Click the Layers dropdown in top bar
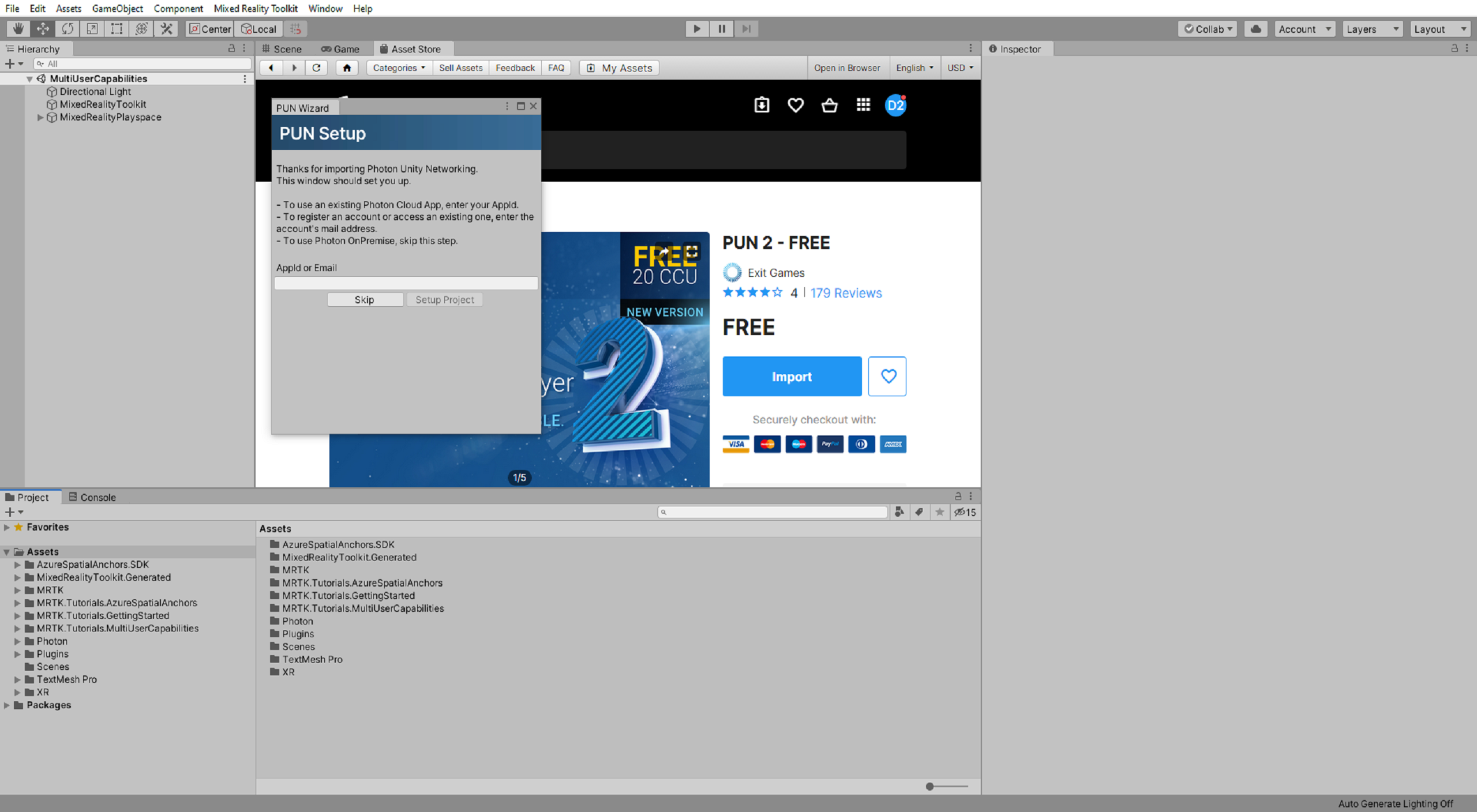The width and height of the screenshot is (1477, 812). [1373, 28]
